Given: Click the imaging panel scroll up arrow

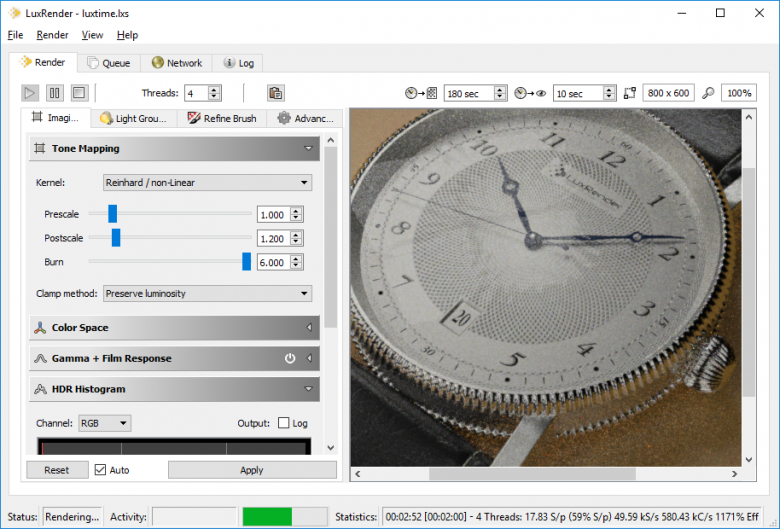Looking at the screenshot, I should pos(331,140).
